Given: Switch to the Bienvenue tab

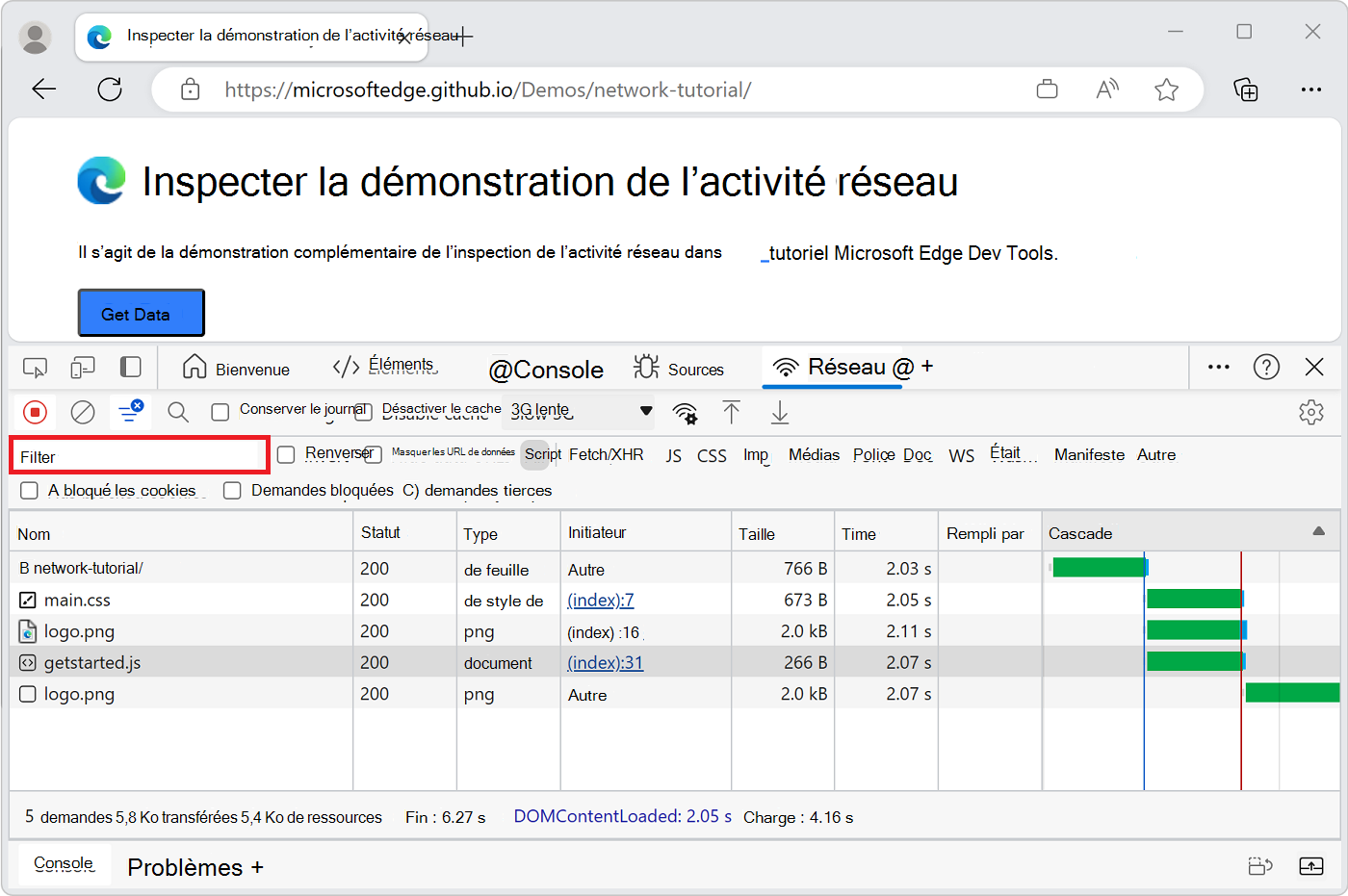Looking at the screenshot, I should tap(237, 369).
